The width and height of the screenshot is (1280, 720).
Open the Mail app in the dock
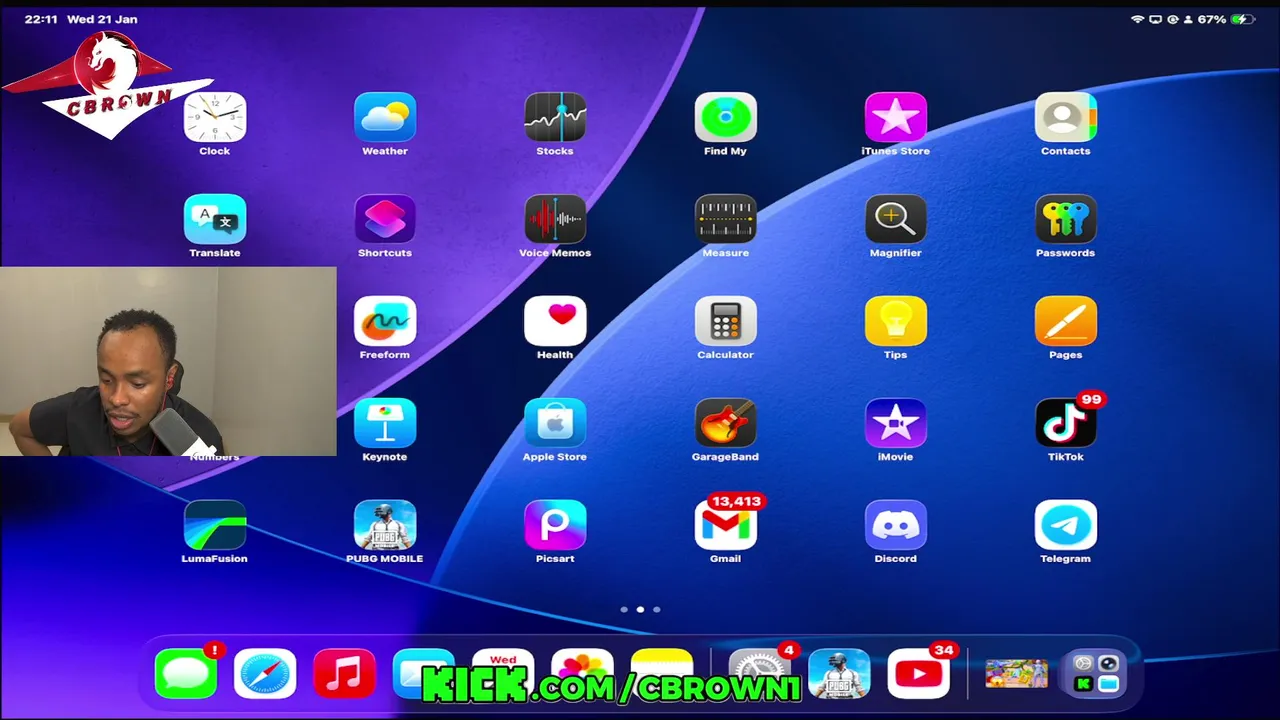(423, 673)
